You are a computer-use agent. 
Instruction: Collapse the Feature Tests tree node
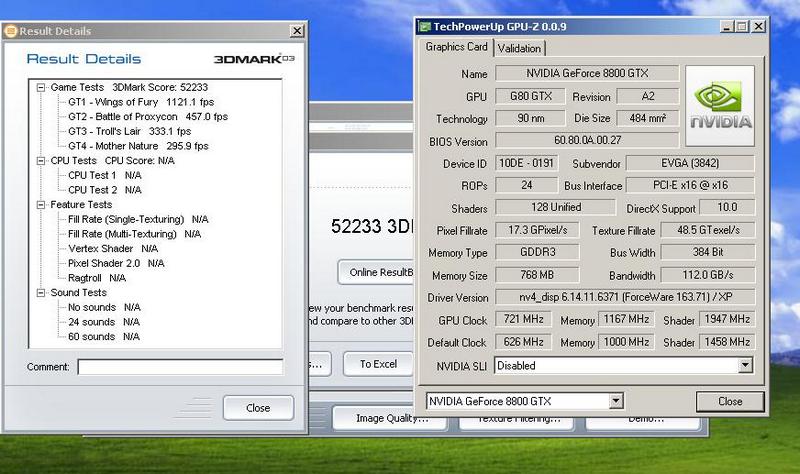(41, 205)
